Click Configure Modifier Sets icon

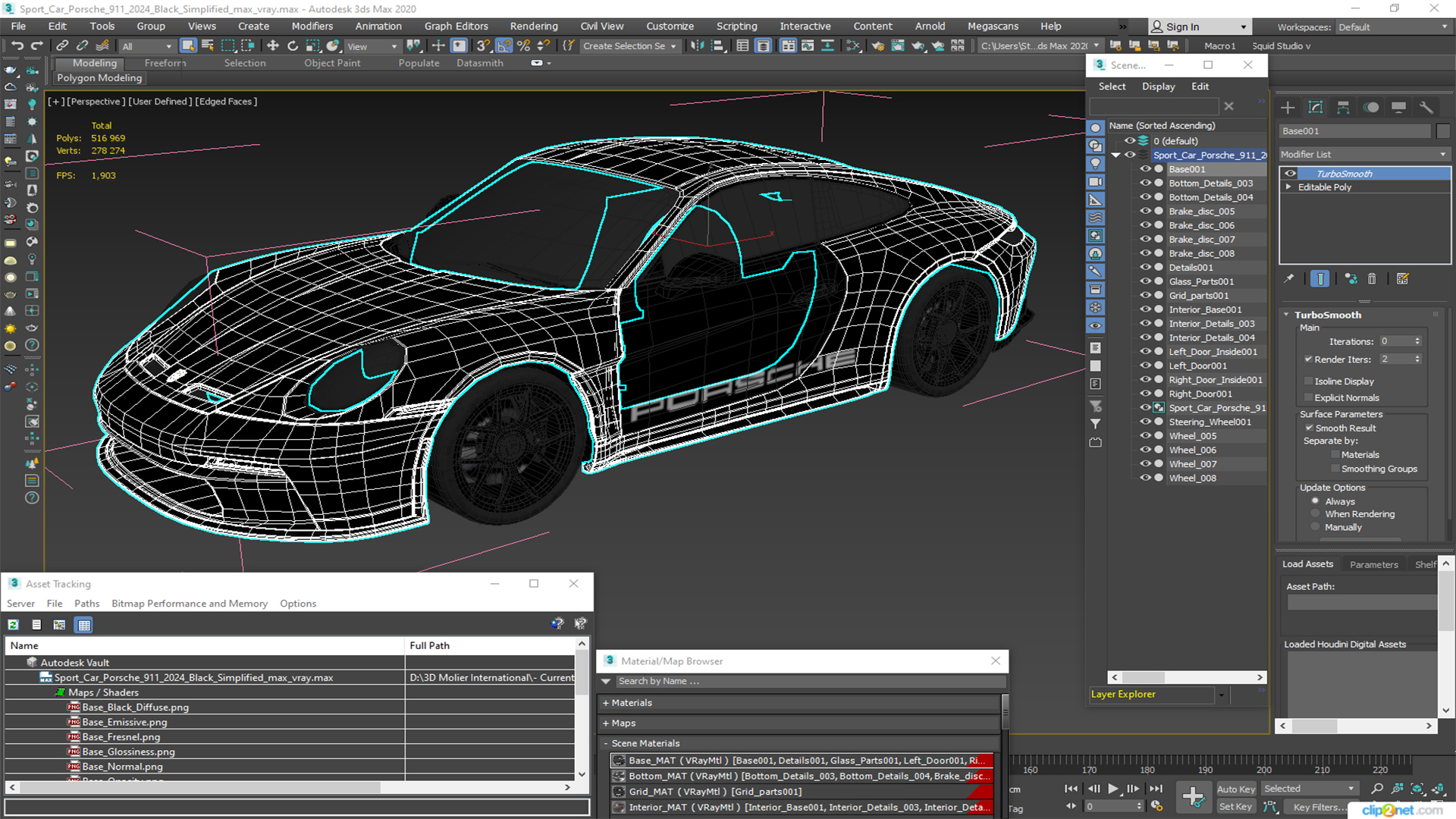[x=1403, y=279]
